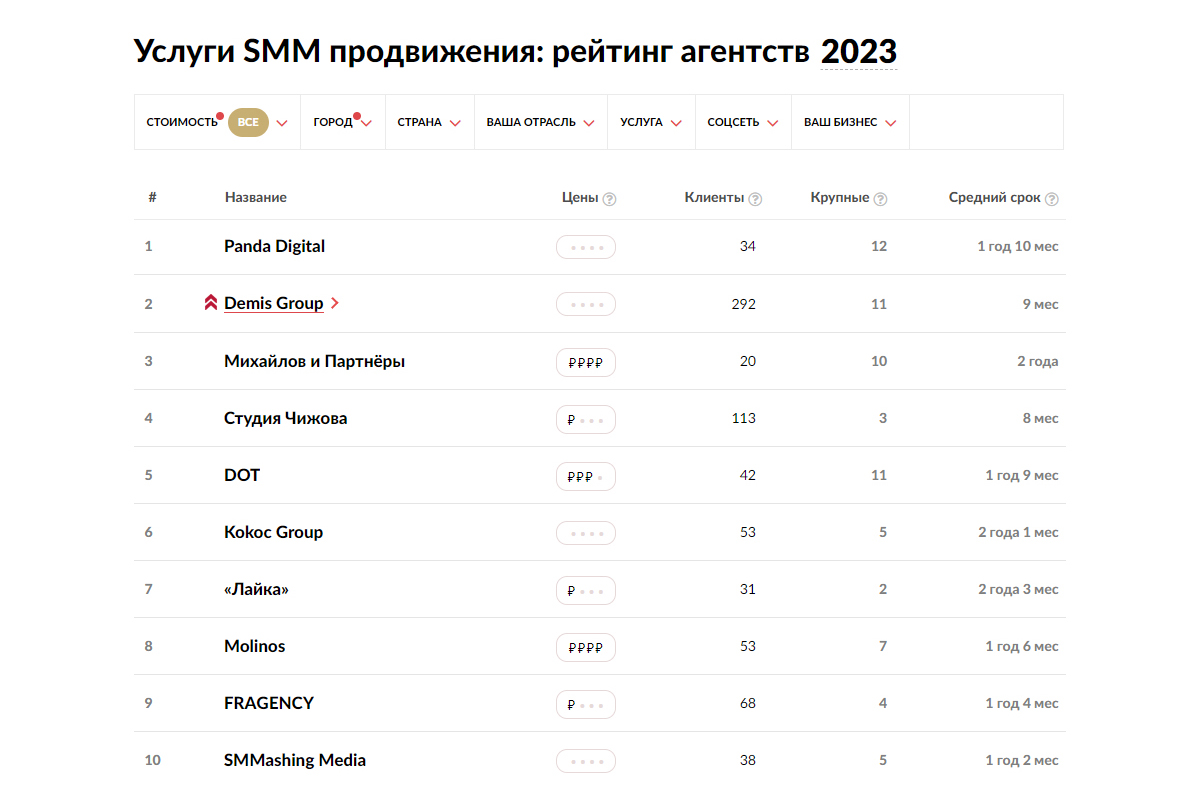Click the ₽ price badge for «Лайка»
The height and width of the screenshot is (800, 1200).
click(x=586, y=590)
